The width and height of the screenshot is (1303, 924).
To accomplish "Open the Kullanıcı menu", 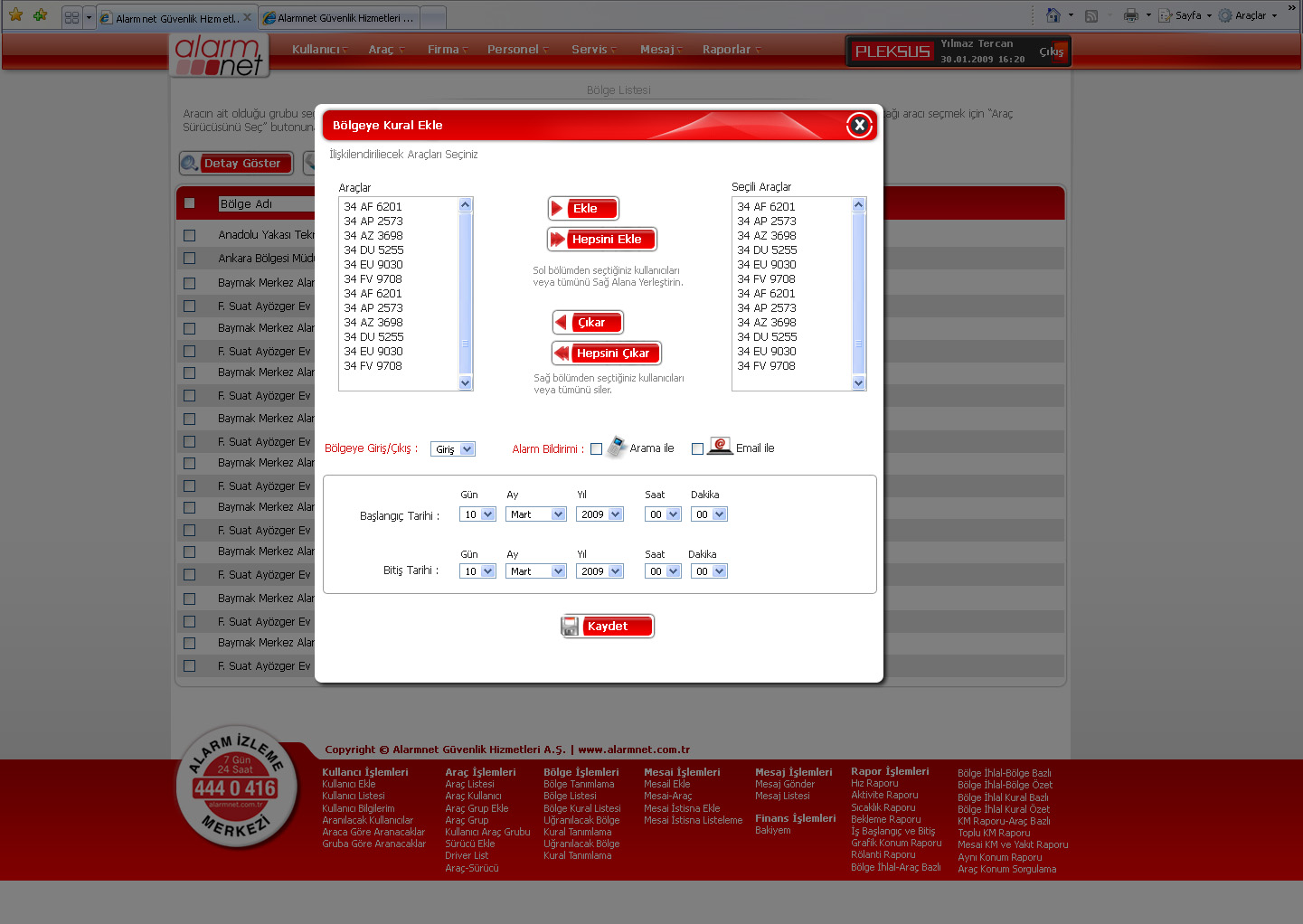I will coord(319,50).
